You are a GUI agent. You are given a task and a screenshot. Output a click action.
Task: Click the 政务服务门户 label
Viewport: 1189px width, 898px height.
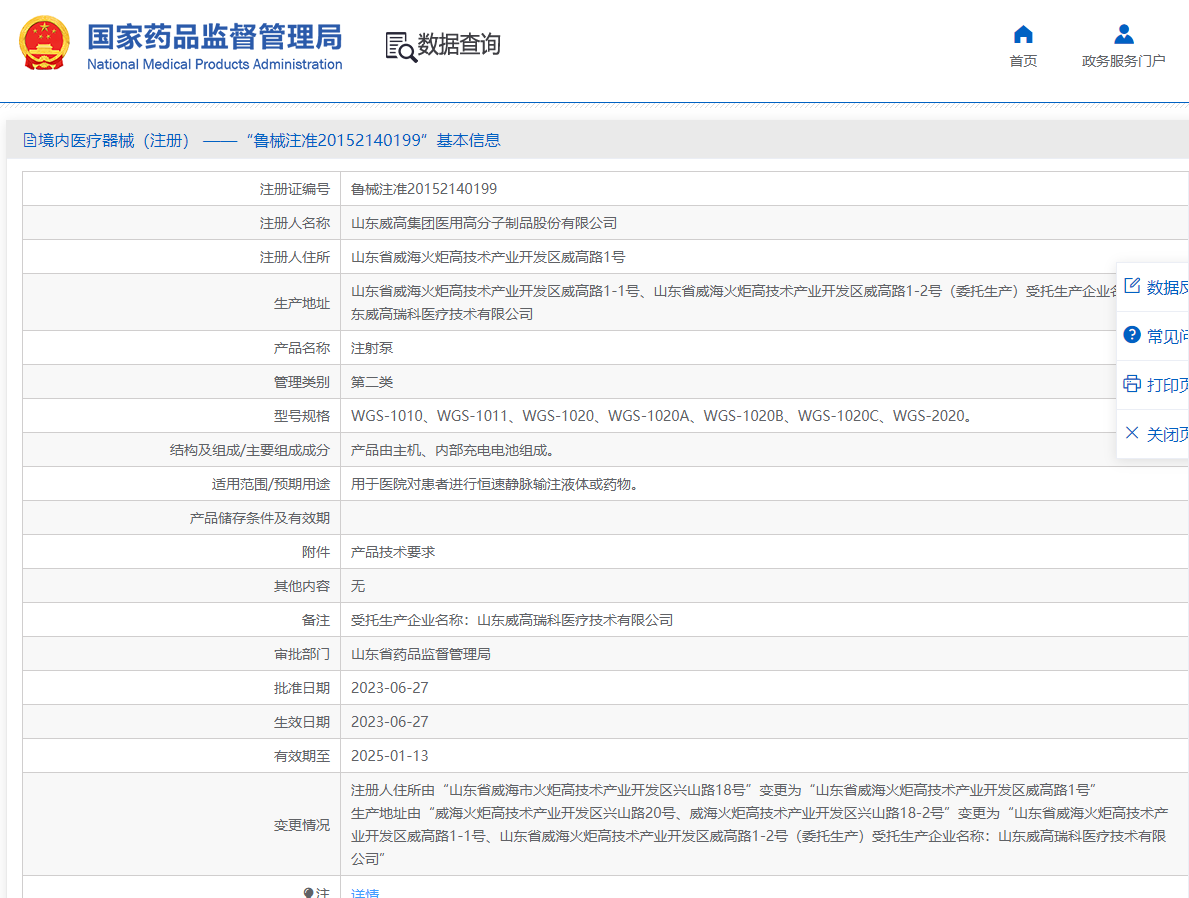pos(1123,61)
